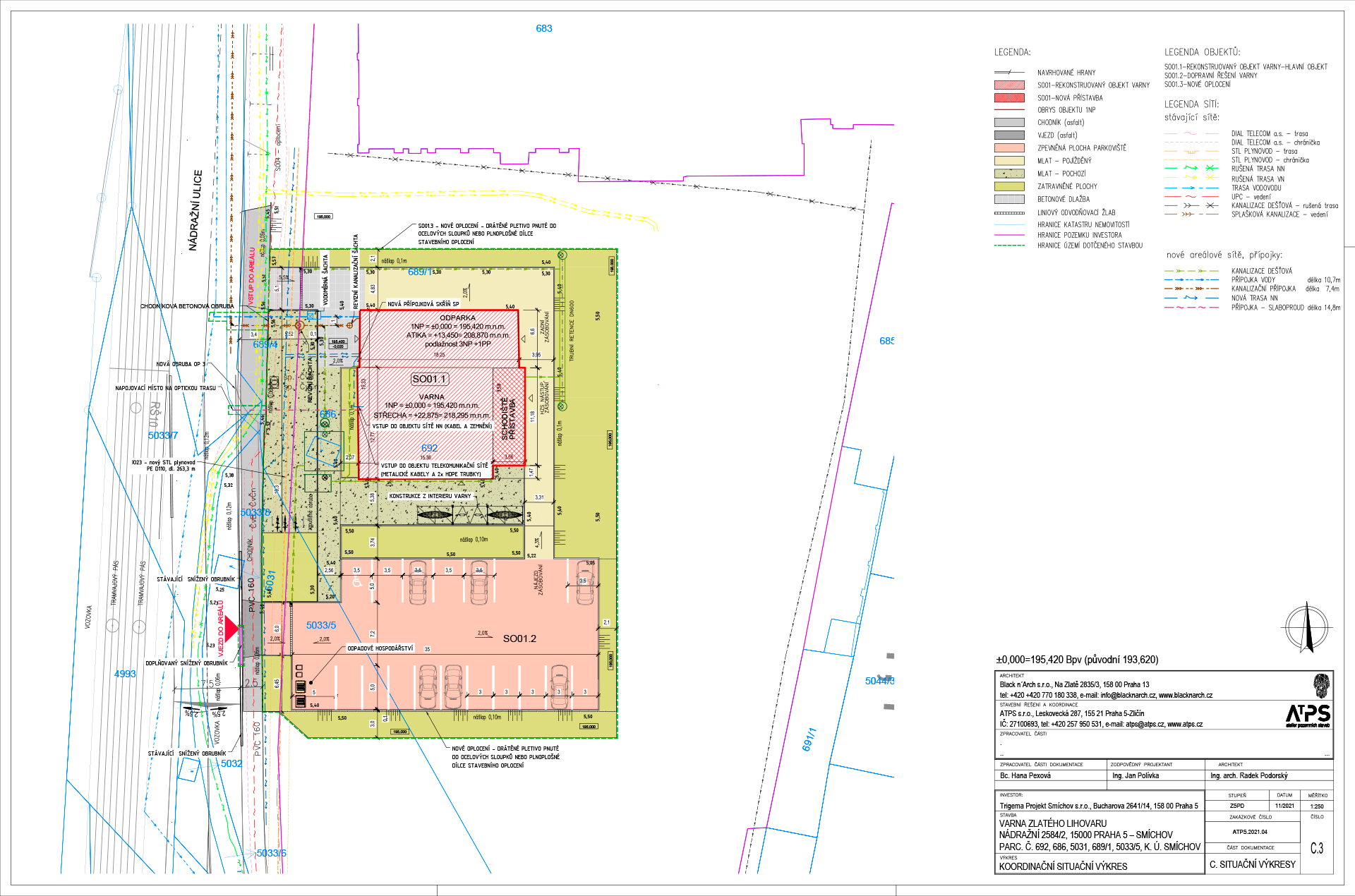This screenshot has width=1355, height=896.
Task: Click the ZATRAVNĚNÉ PLOCHY legend swatch
Action: 1008,186
